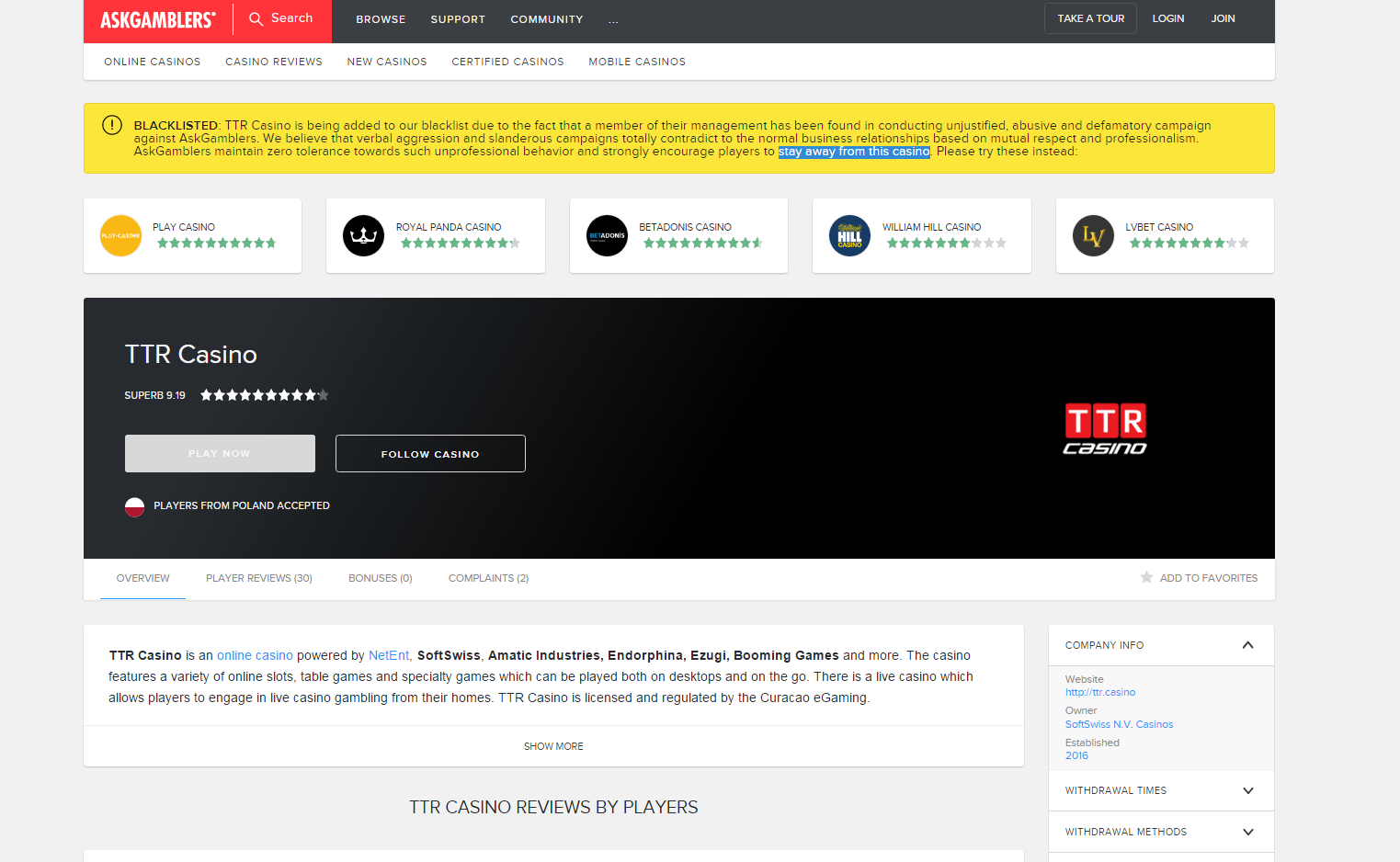Click the Login link
This screenshot has height=862, width=1400.
pos(1168,18)
